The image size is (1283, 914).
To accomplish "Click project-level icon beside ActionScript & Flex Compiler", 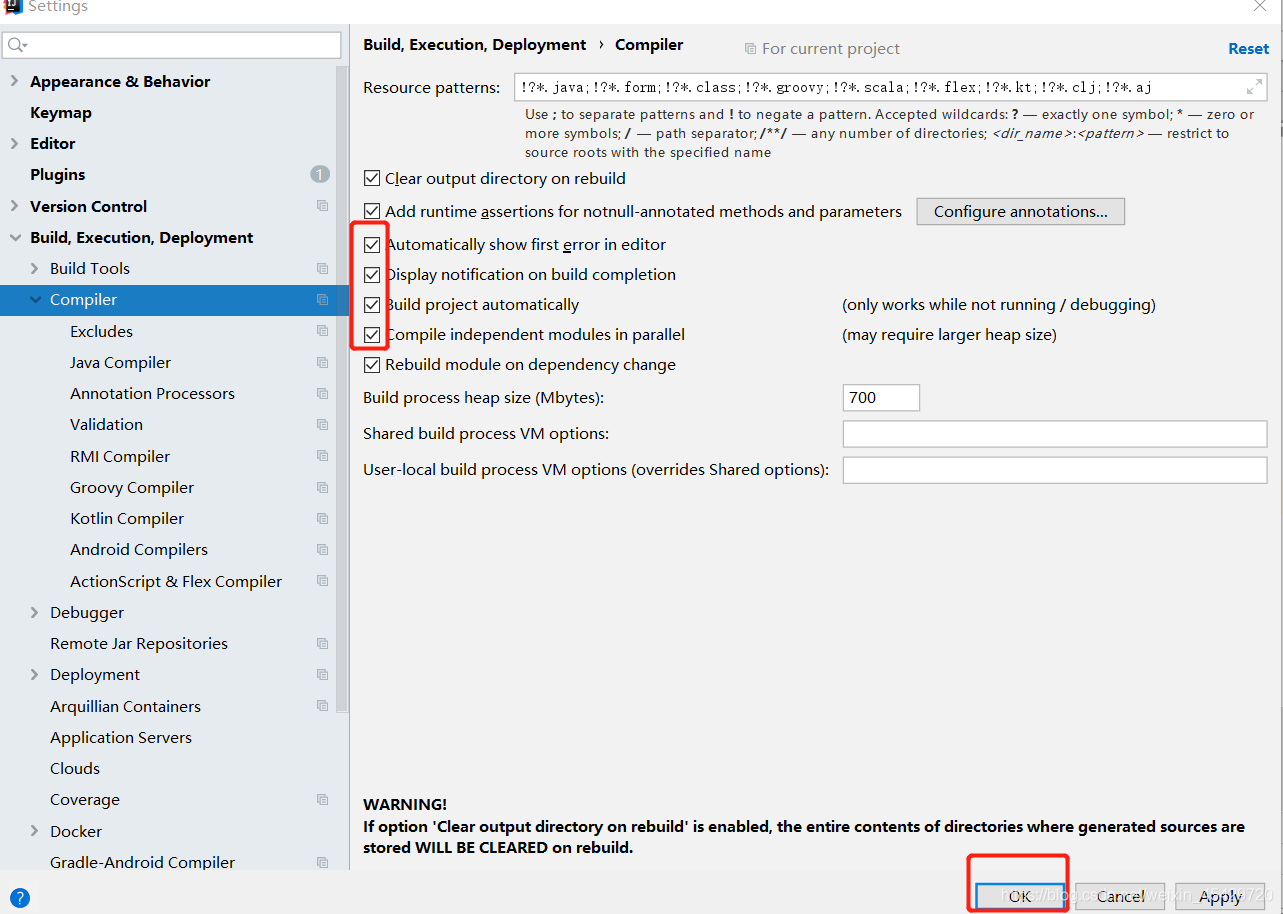I will [x=322, y=581].
